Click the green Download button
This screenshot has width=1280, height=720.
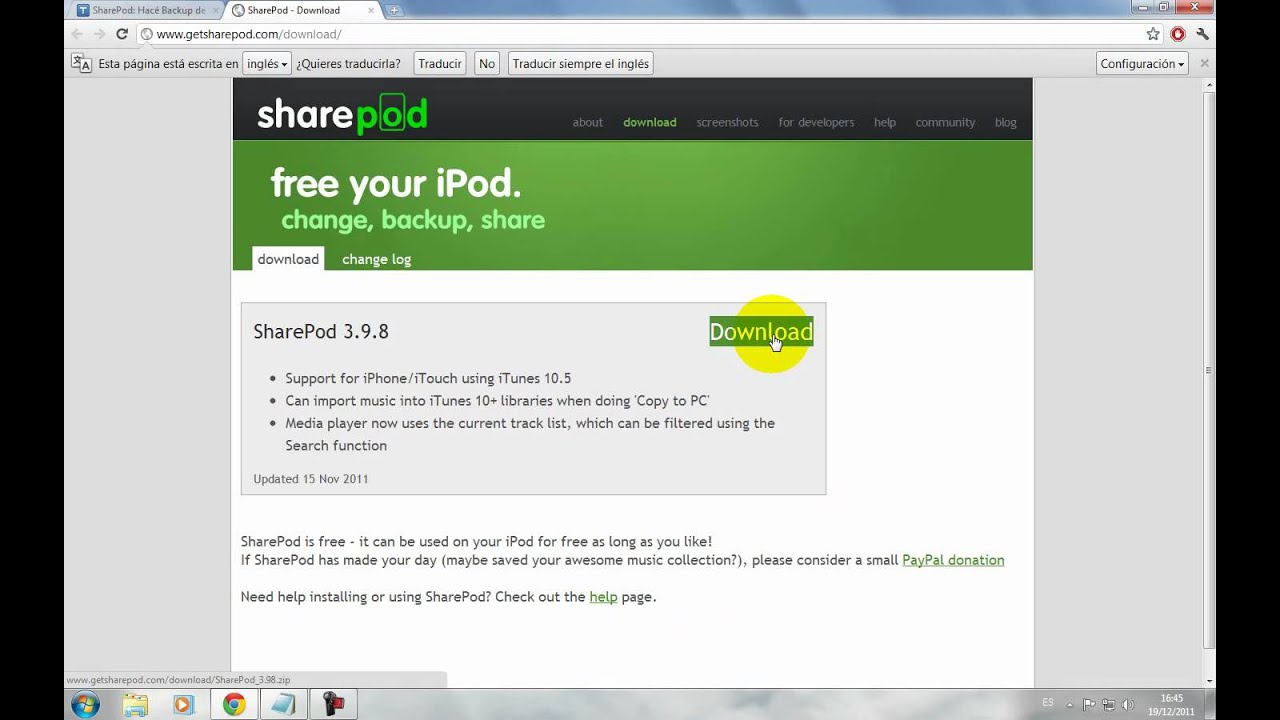coord(761,332)
